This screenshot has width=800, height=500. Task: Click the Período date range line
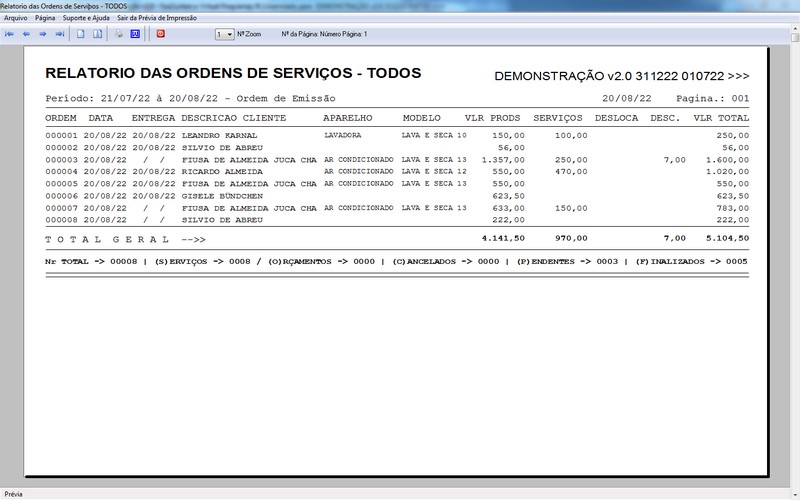click(190, 98)
